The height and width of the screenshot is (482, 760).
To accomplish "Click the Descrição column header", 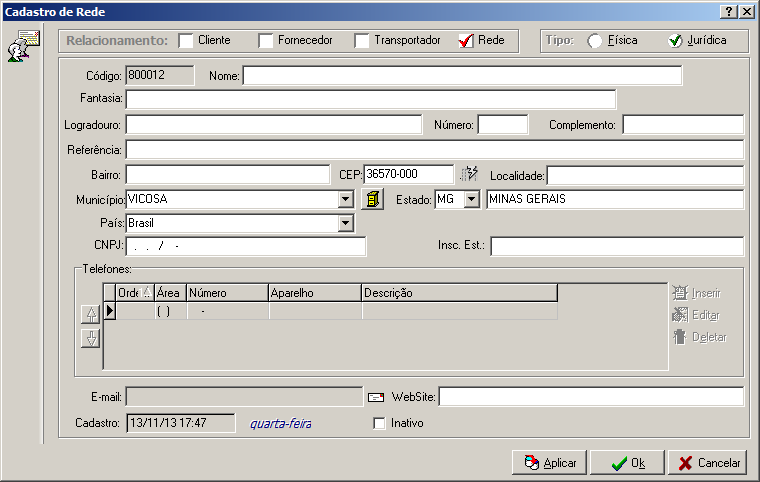I will pos(458,293).
